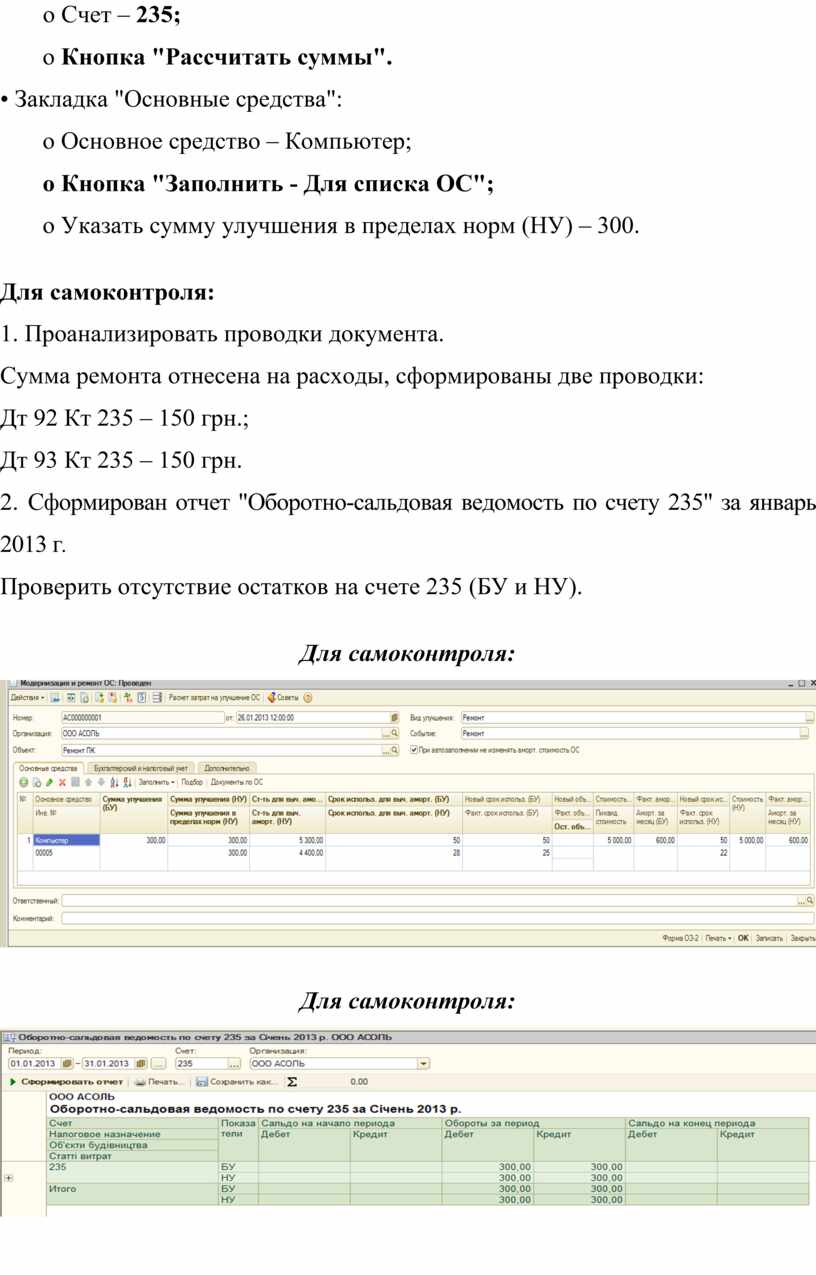Click the Записать button
This screenshot has height=1275, width=816.
[768, 938]
